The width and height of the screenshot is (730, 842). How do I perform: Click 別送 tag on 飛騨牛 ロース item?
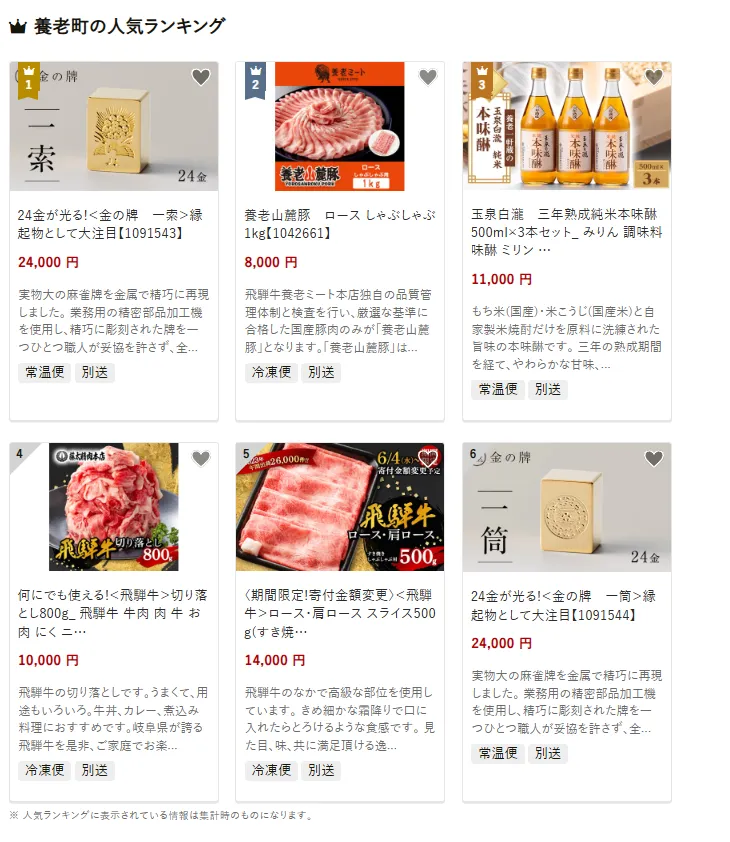click(x=321, y=770)
